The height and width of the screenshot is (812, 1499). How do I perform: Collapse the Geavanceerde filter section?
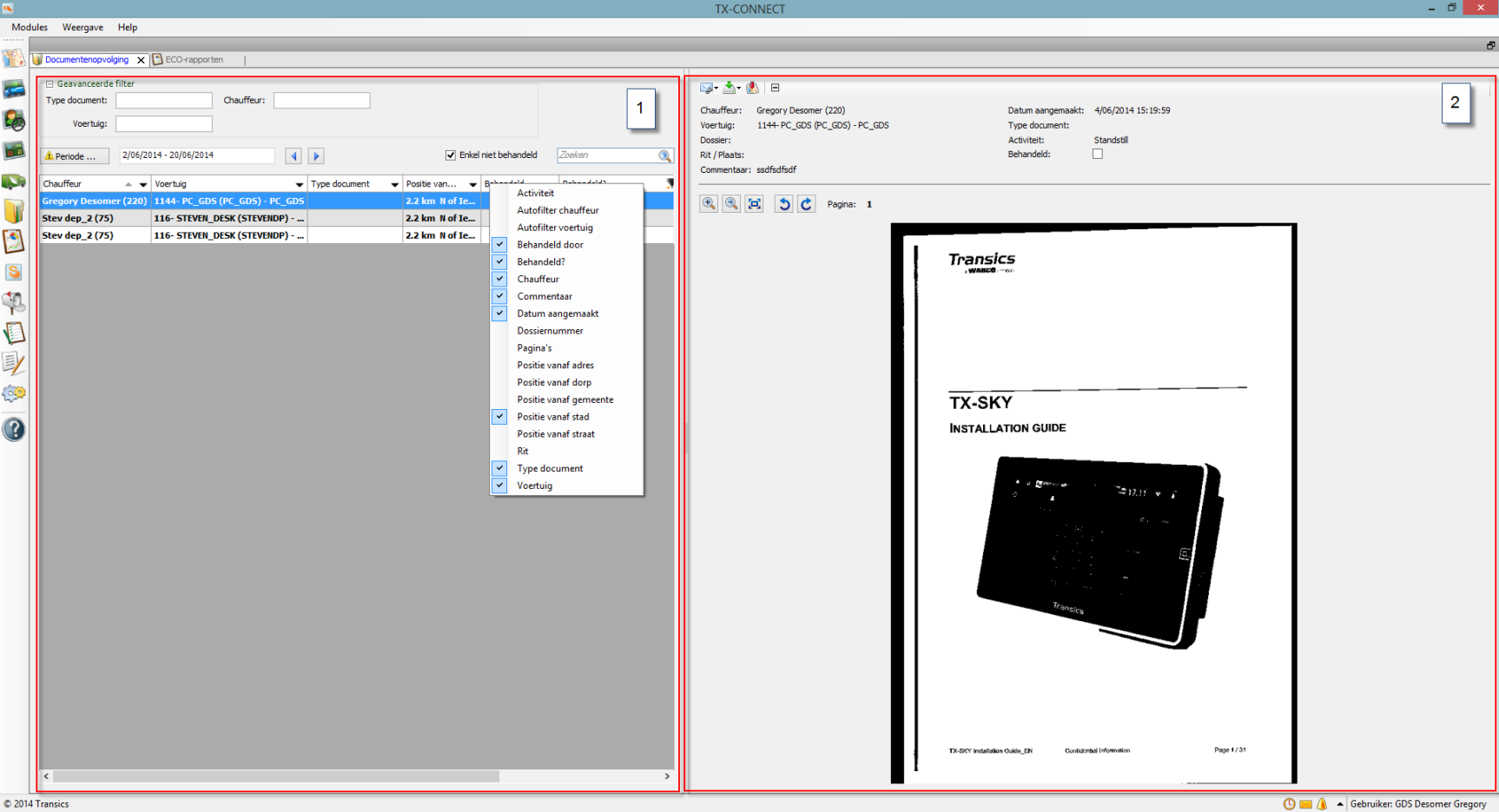(50, 84)
